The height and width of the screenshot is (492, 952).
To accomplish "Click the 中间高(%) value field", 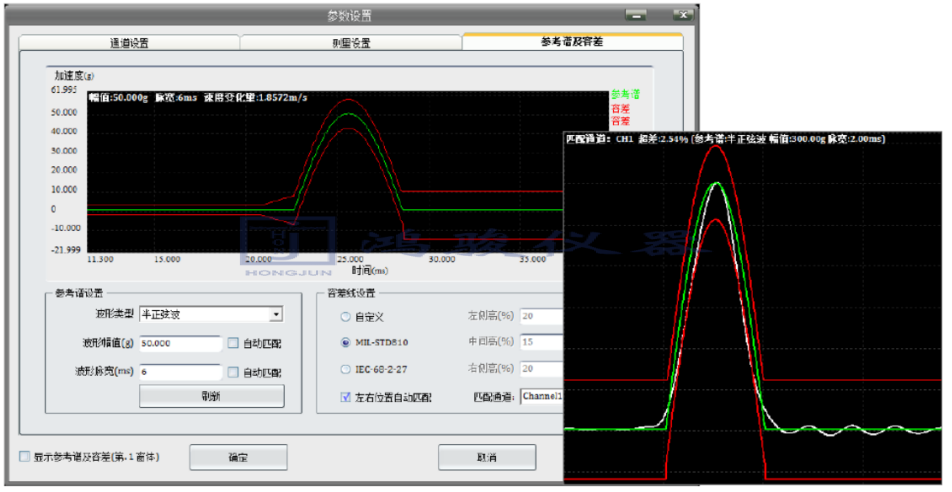I will tap(540, 344).
